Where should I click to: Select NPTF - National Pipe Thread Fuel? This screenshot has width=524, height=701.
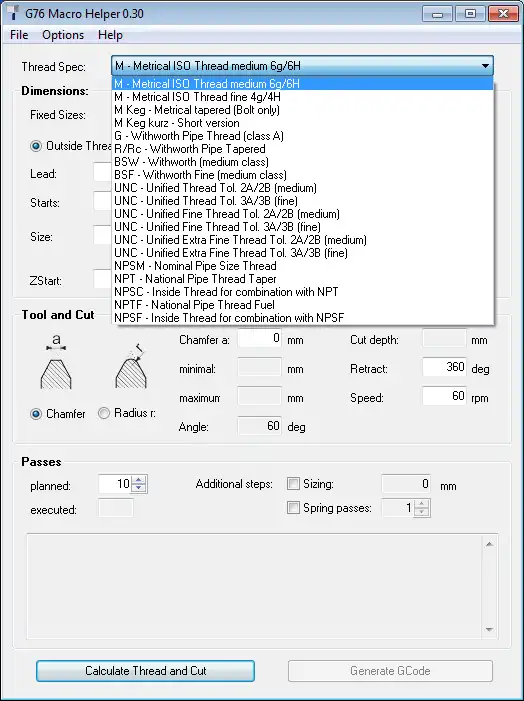tap(303, 304)
